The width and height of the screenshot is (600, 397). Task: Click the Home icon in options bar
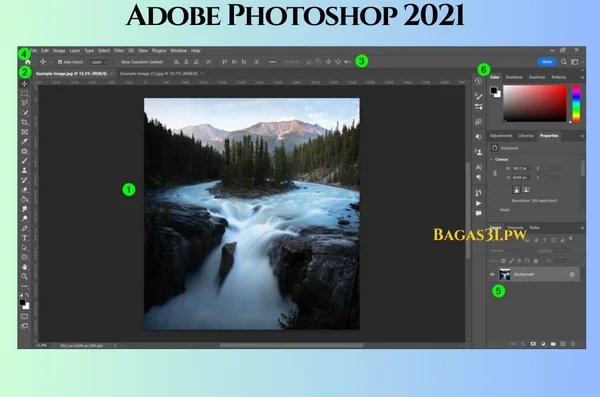28,62
